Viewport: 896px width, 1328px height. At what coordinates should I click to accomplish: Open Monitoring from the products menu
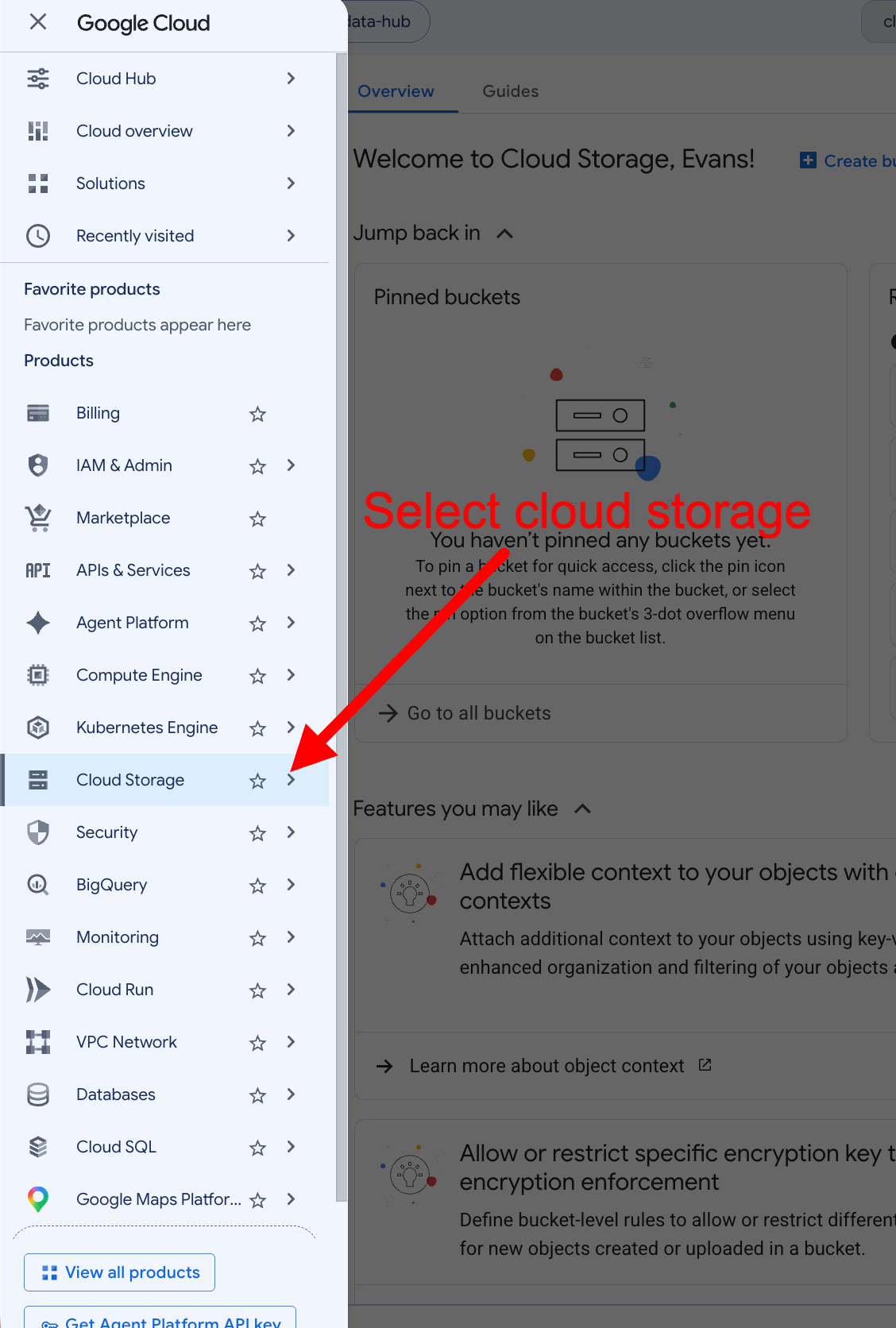118,937
